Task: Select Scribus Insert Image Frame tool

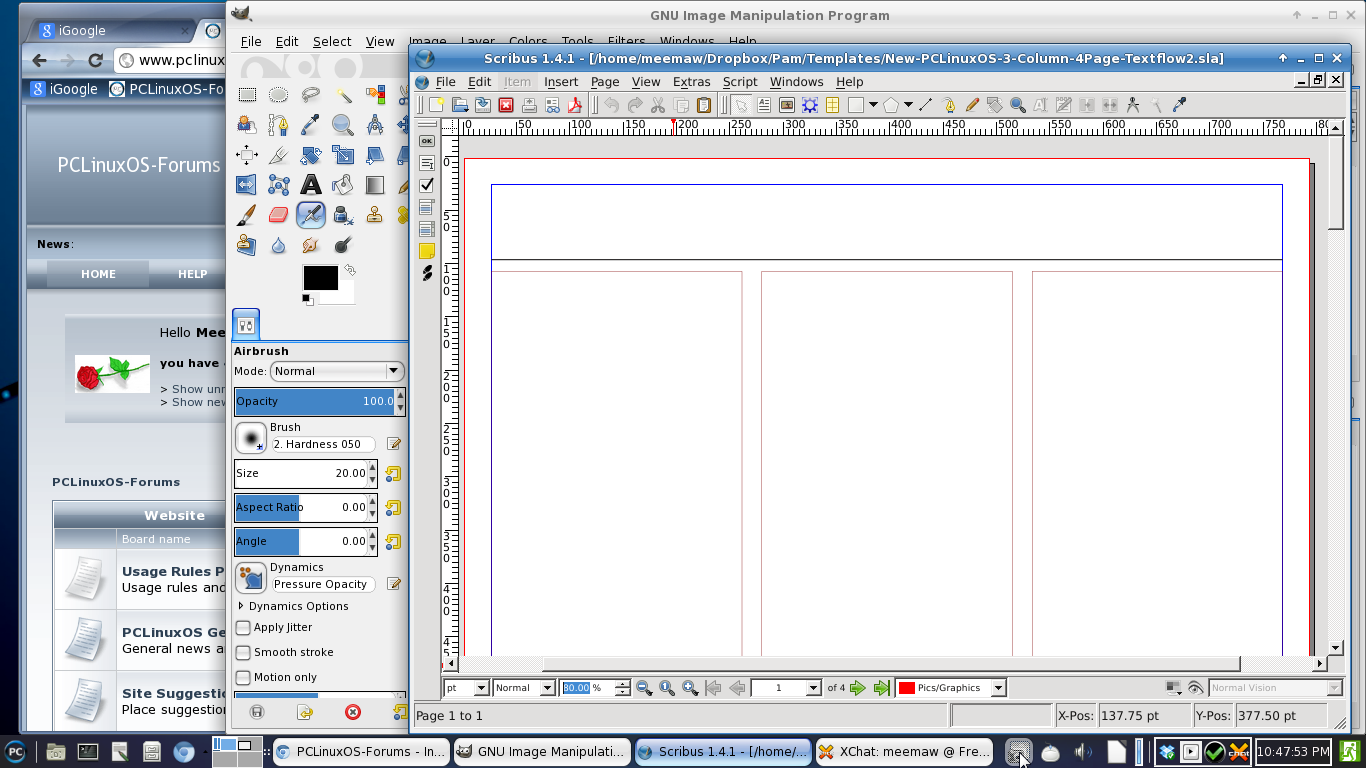Action: point(787,105)
